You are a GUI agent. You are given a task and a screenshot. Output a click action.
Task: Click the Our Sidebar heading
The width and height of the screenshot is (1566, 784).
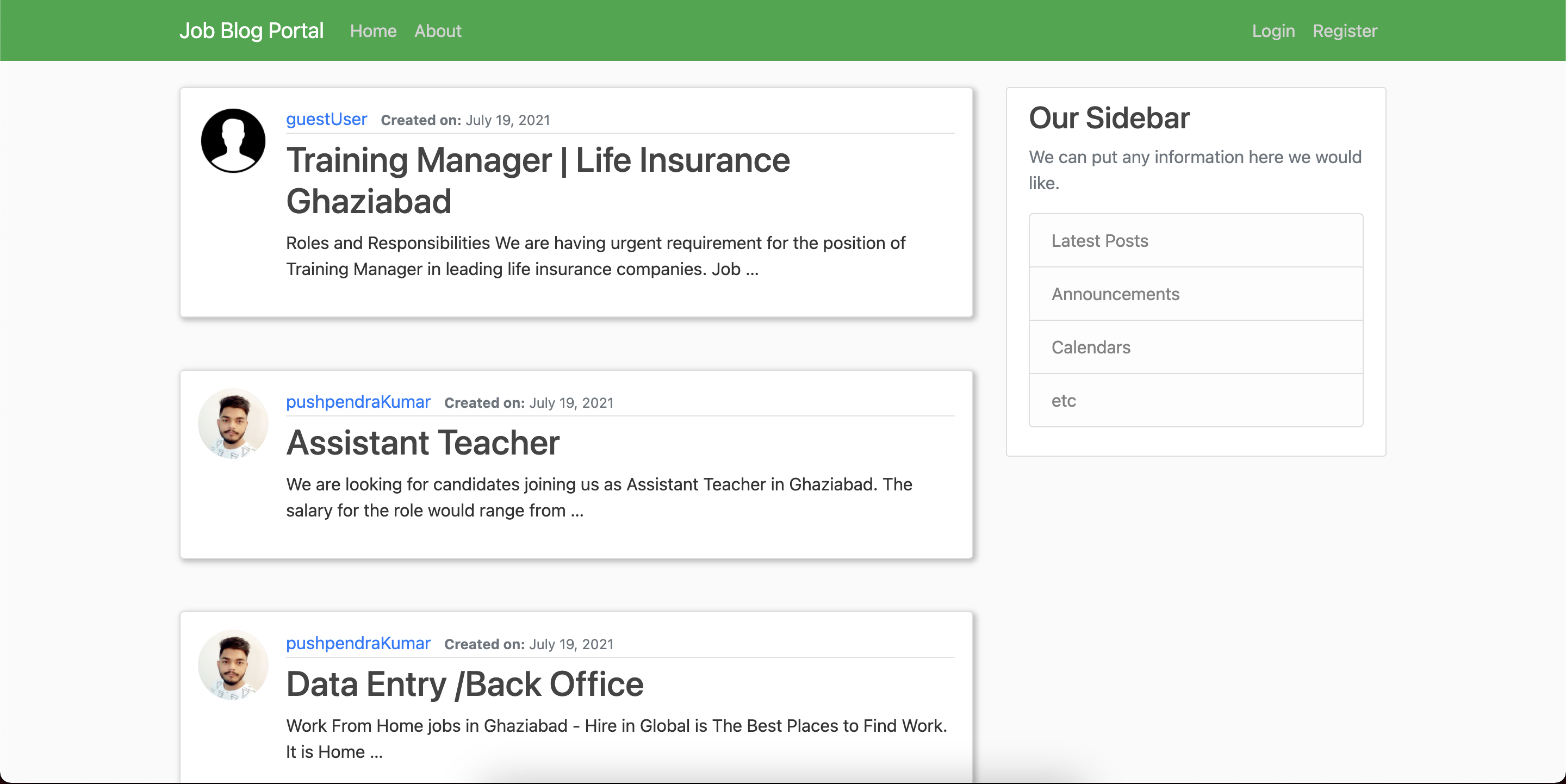(1109, 118)
